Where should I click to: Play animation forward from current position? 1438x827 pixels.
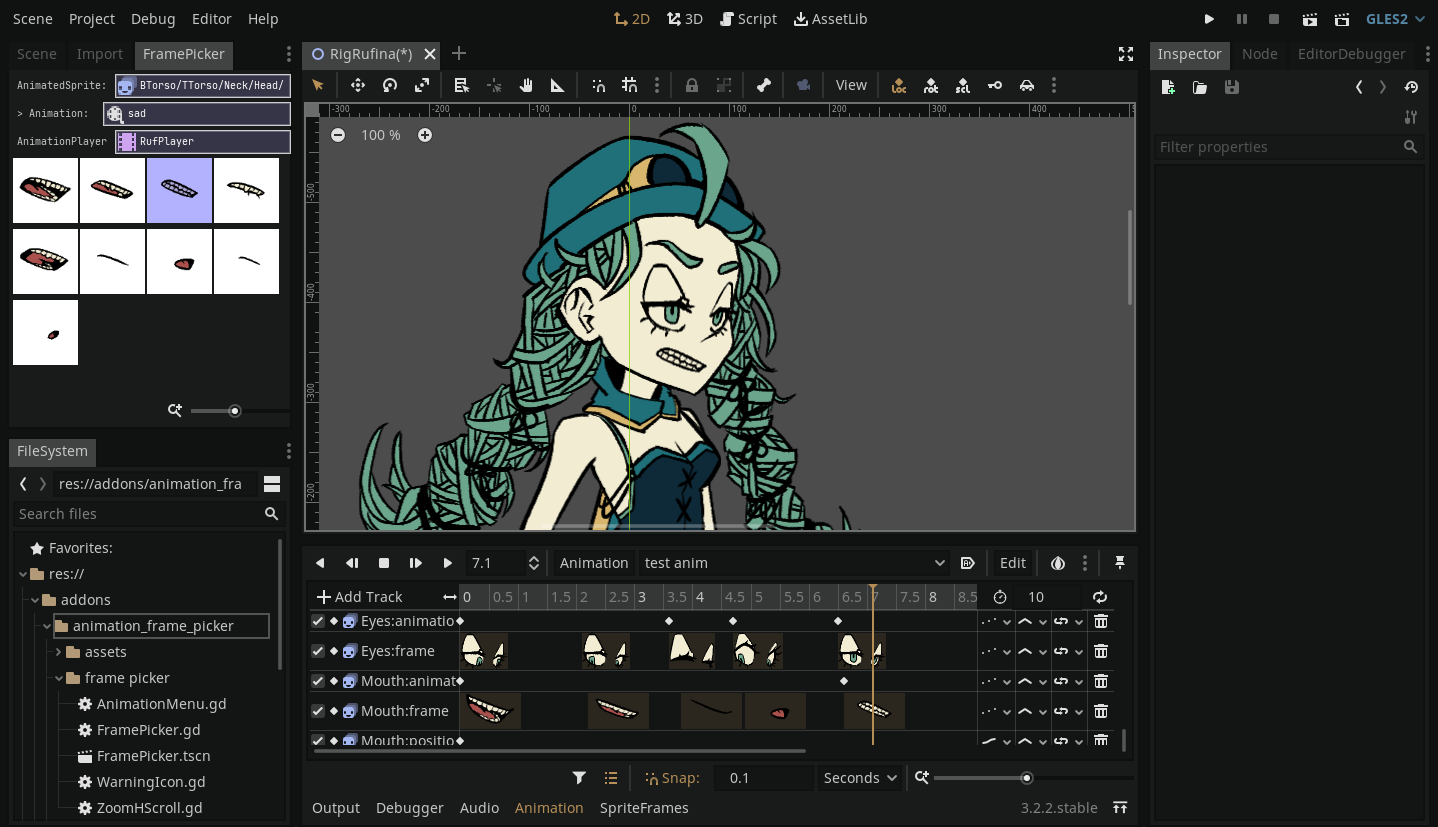[x=447, y=563]
